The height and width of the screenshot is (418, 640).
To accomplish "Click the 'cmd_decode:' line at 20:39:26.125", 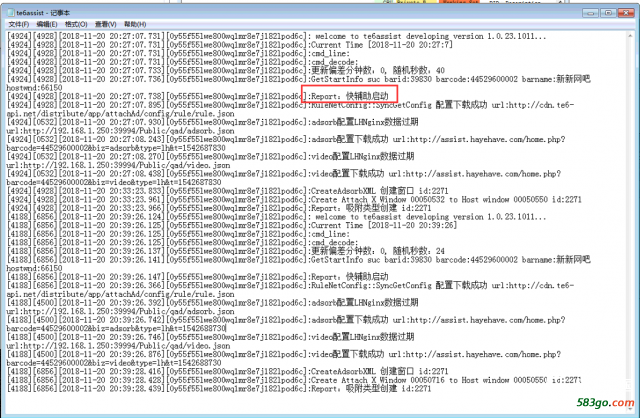I will tap(182, 242).
